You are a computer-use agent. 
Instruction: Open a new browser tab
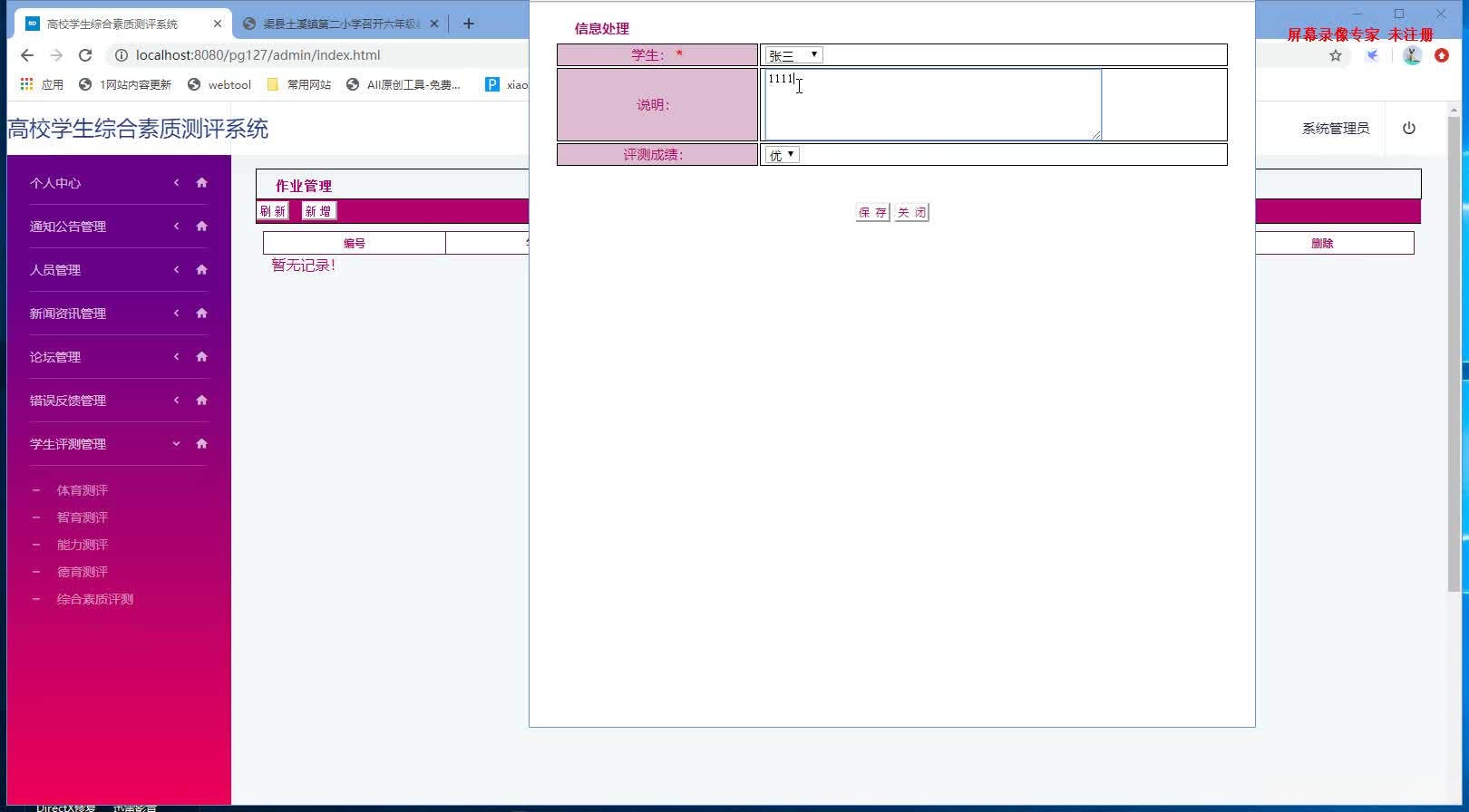[x=469, y=24]
